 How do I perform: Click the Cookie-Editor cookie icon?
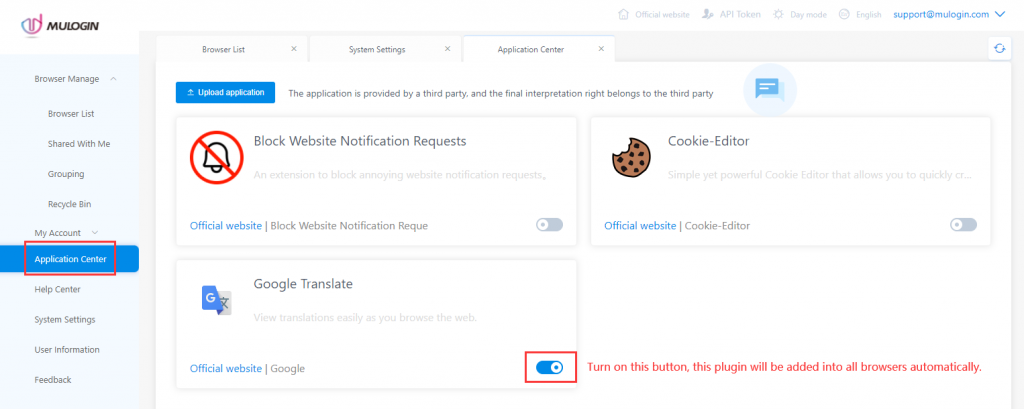[631, 157]
